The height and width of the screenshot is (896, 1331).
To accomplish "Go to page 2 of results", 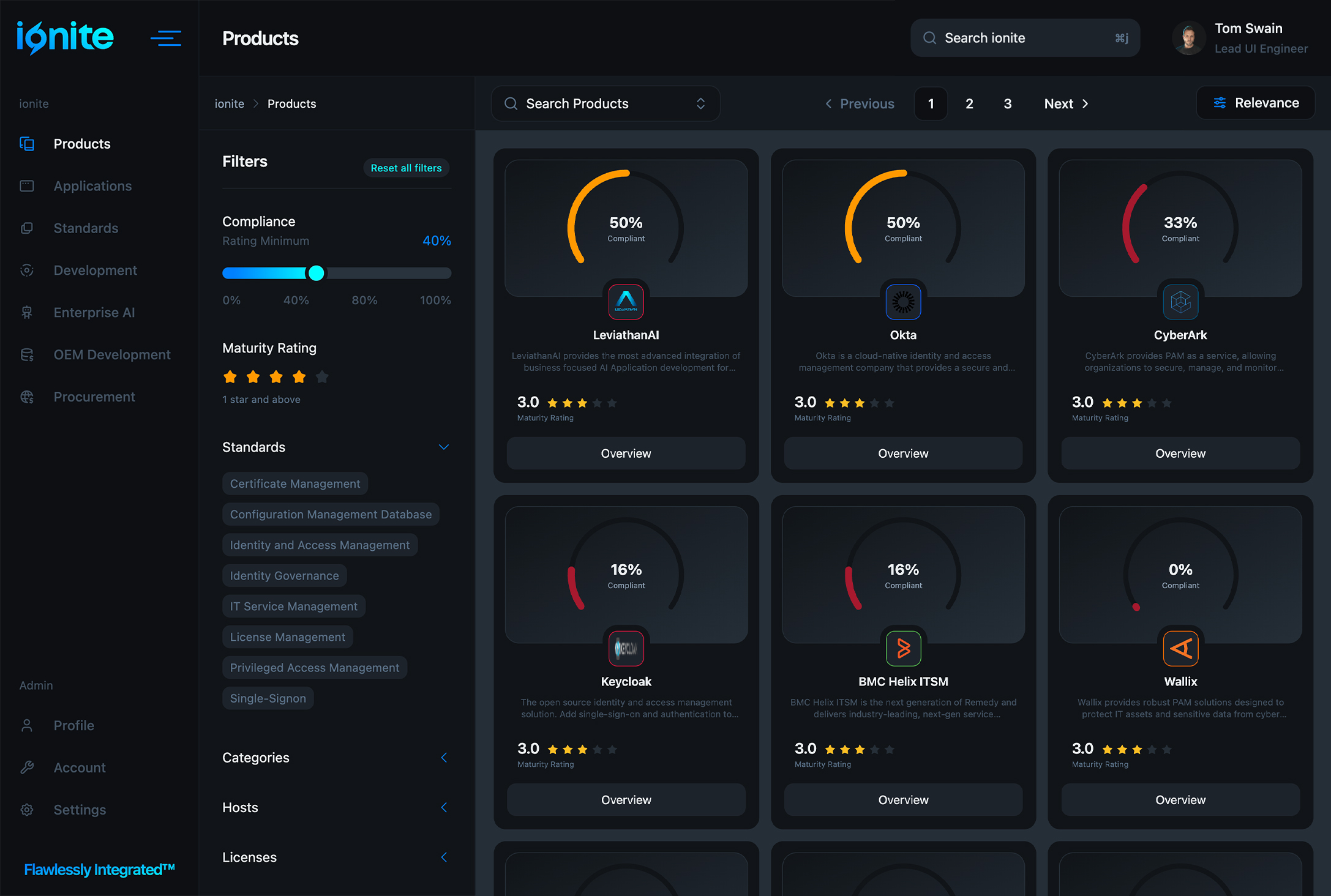I will tap(969, 103).
